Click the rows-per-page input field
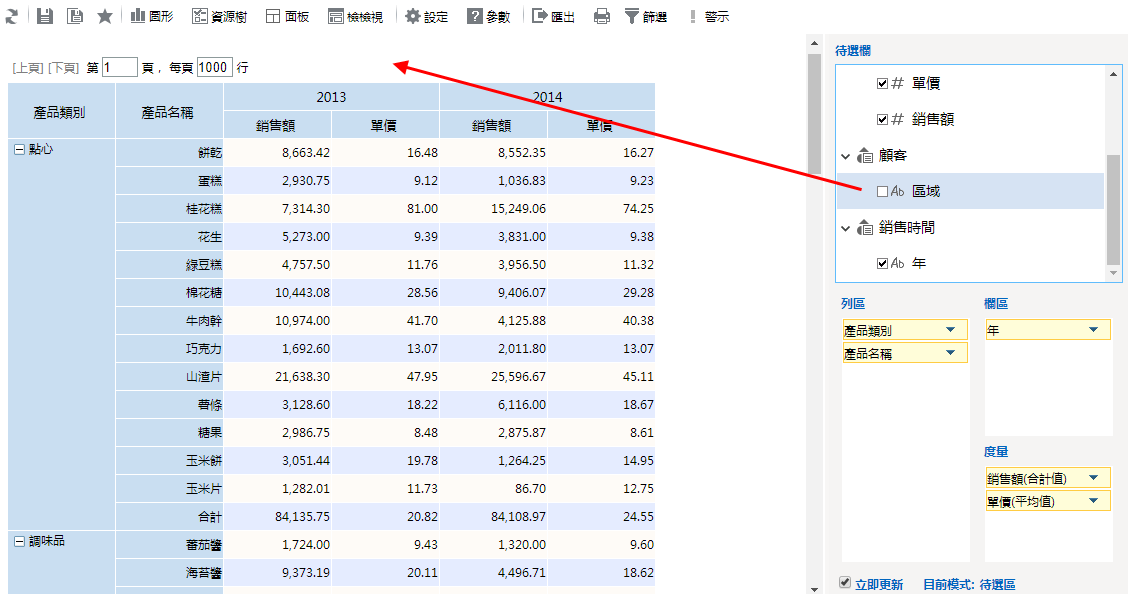Viewport: 1128px width, 594px height. pyautogui.click(x=214, y=67)
